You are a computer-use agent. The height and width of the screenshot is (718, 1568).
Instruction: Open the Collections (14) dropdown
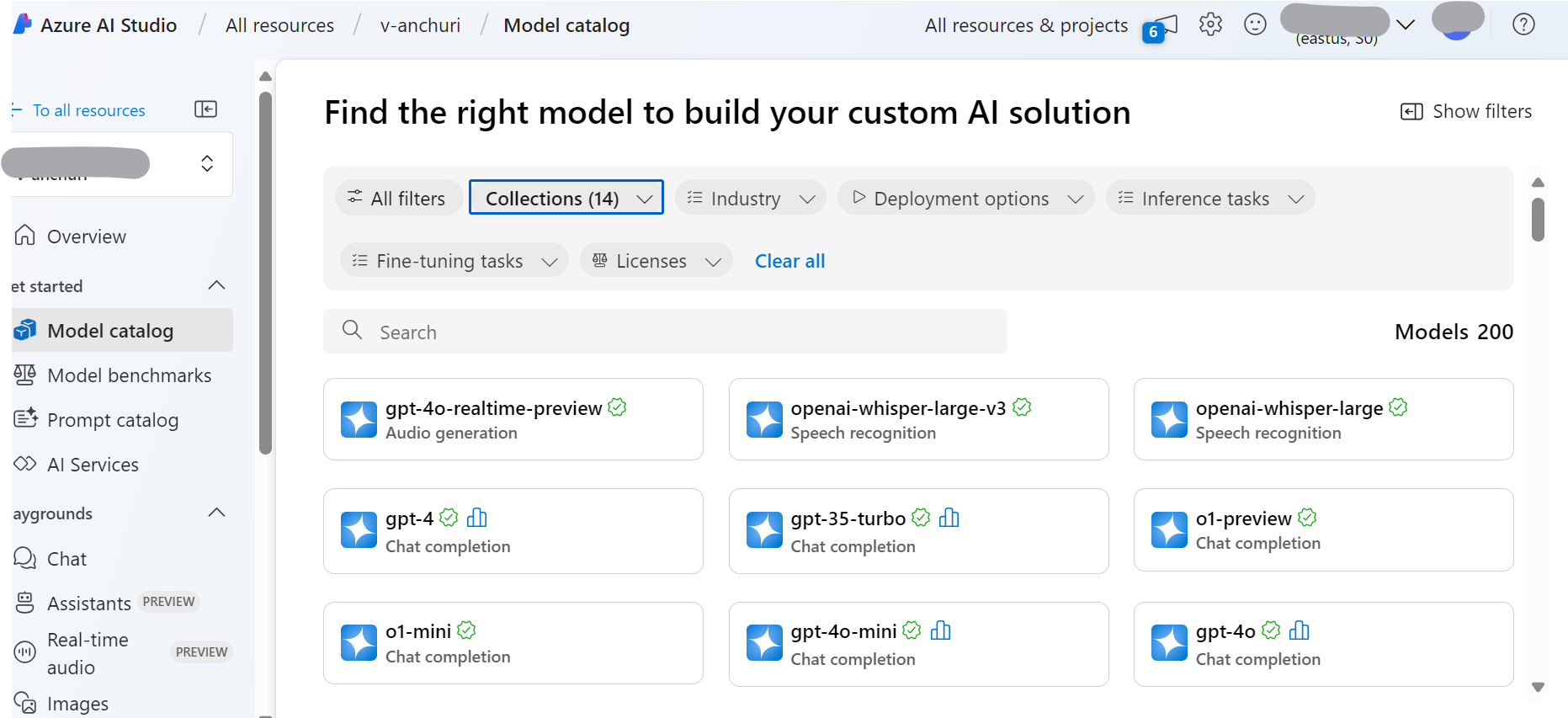pyautogui.click(x=566, y=198)
